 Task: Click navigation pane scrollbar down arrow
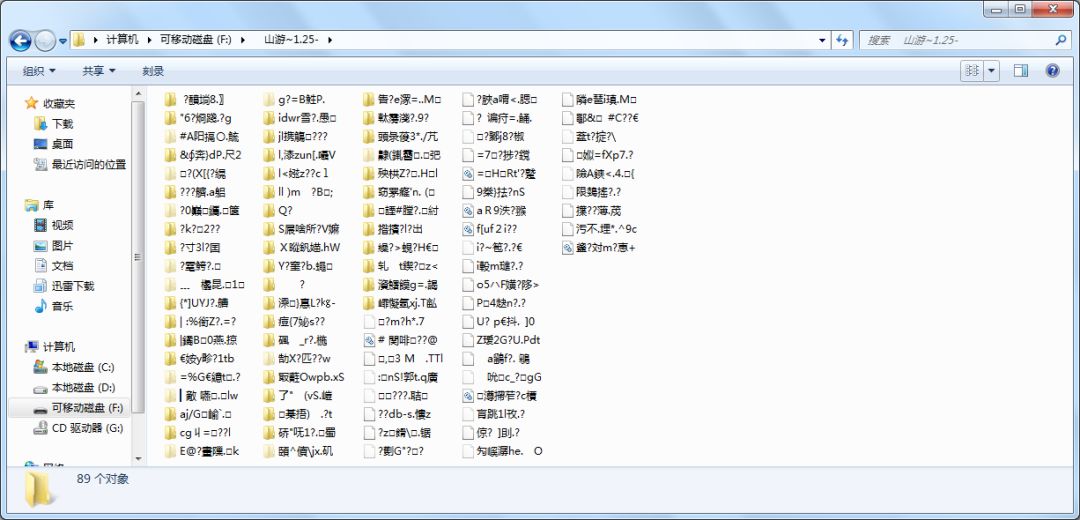pyautogui.click(x=138, y=459)
